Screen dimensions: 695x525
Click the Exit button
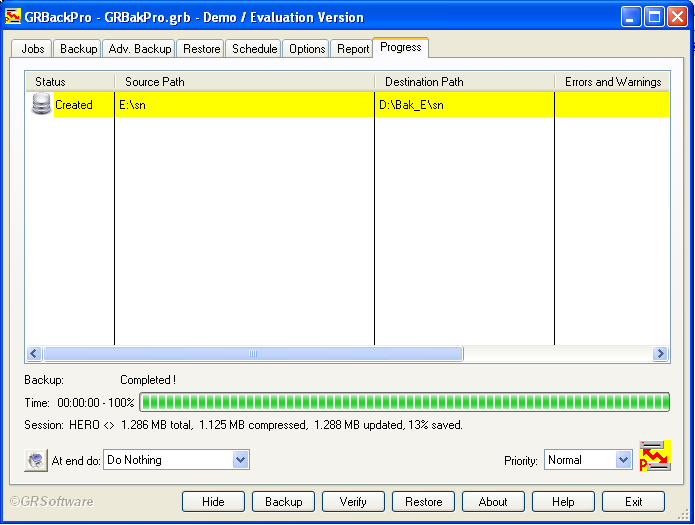coord(633,501)
